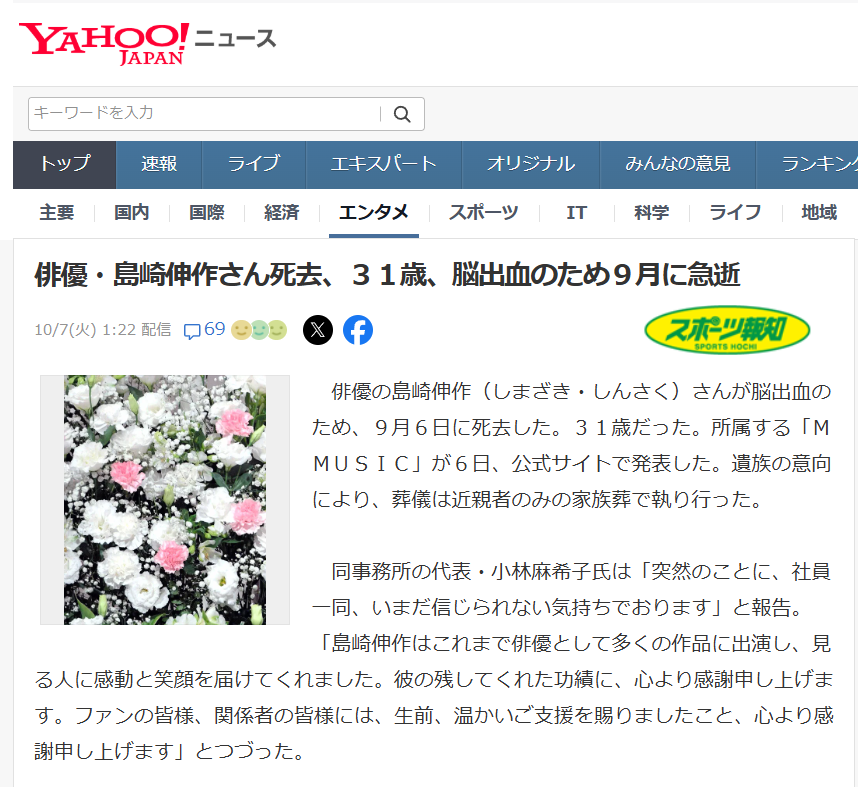Viewport: 858px width, 787px height.
Task: Share article on Facebook
Action: point(358,330)
